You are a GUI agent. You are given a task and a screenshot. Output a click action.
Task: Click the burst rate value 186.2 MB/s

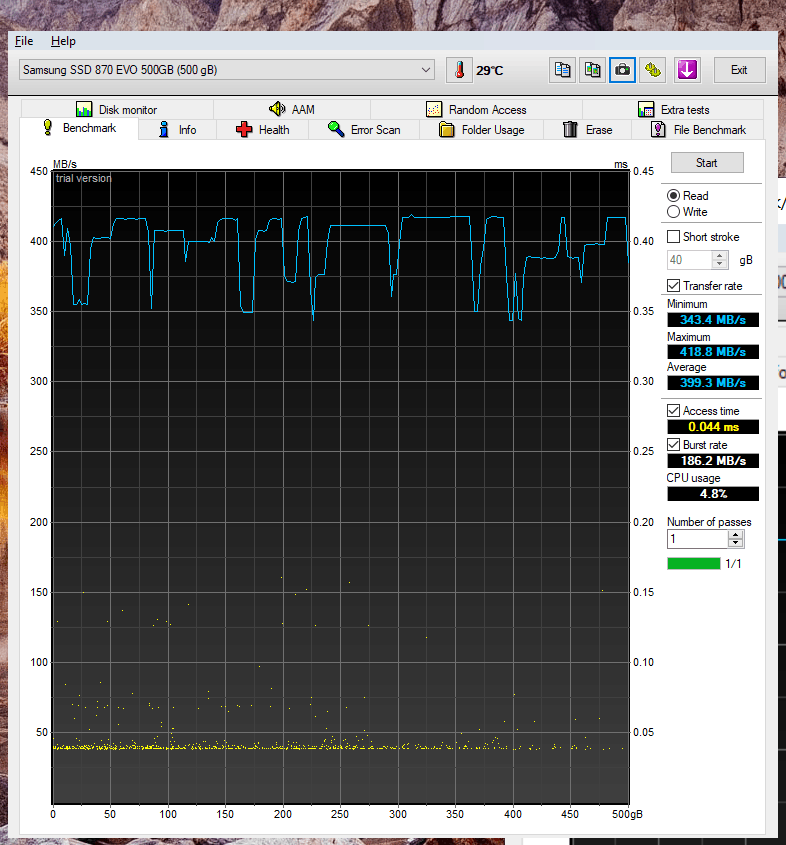[x=713, y=461]
